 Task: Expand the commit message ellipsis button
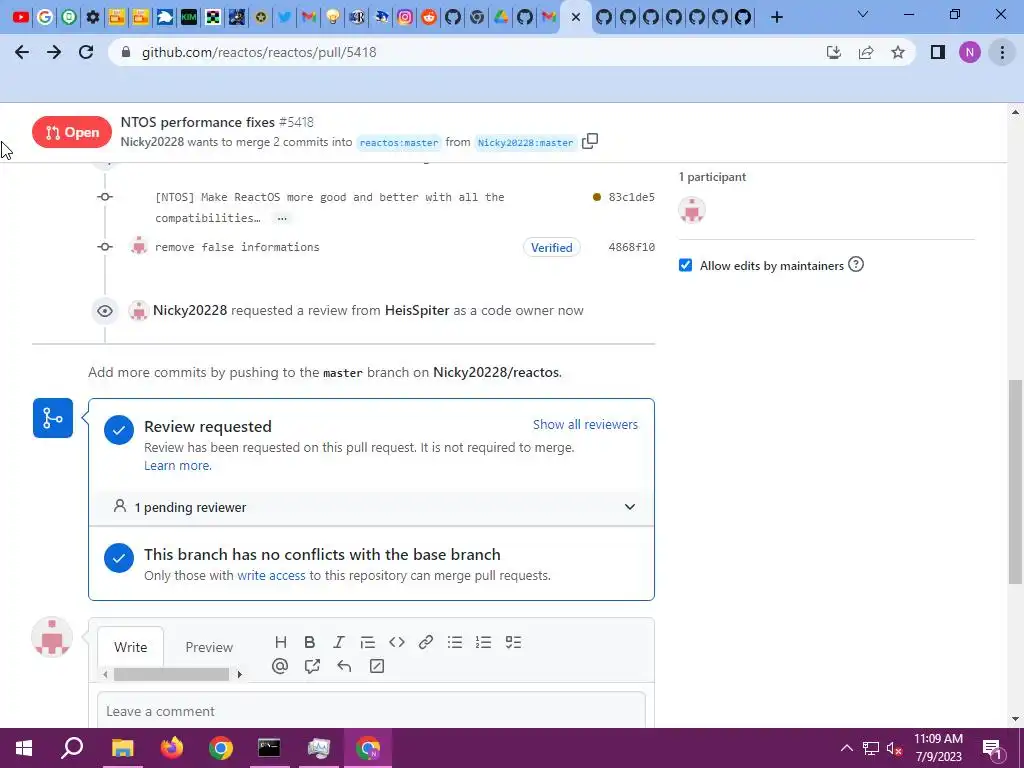[x=282, y=218]
